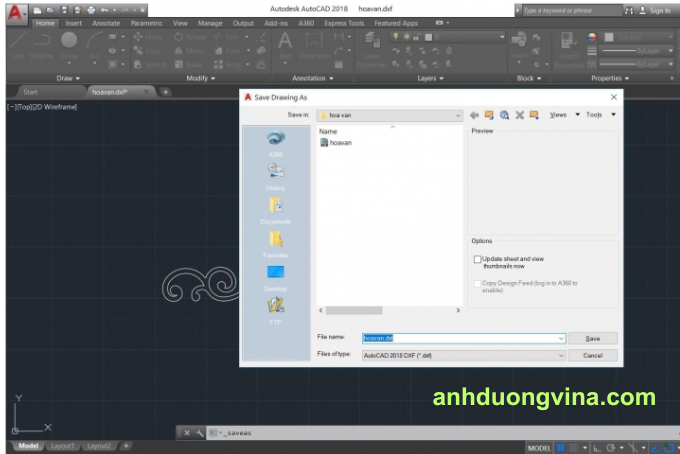Enable Update sheet and view thumbnails now
Viewport: 680px width, 454px height.
[x=478, y=260]
